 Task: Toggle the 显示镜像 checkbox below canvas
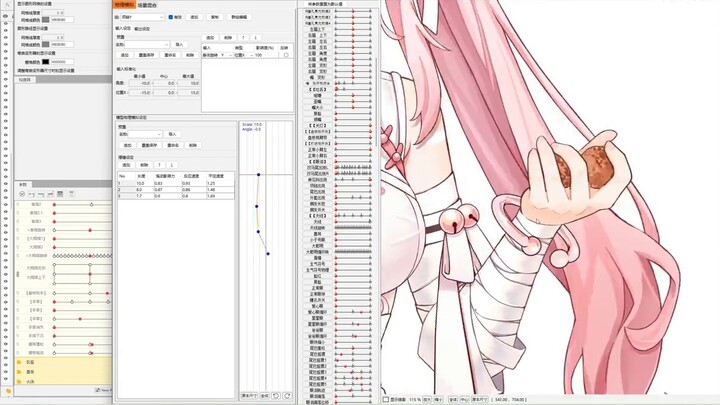pyautogui.click(x=386, y=399)
